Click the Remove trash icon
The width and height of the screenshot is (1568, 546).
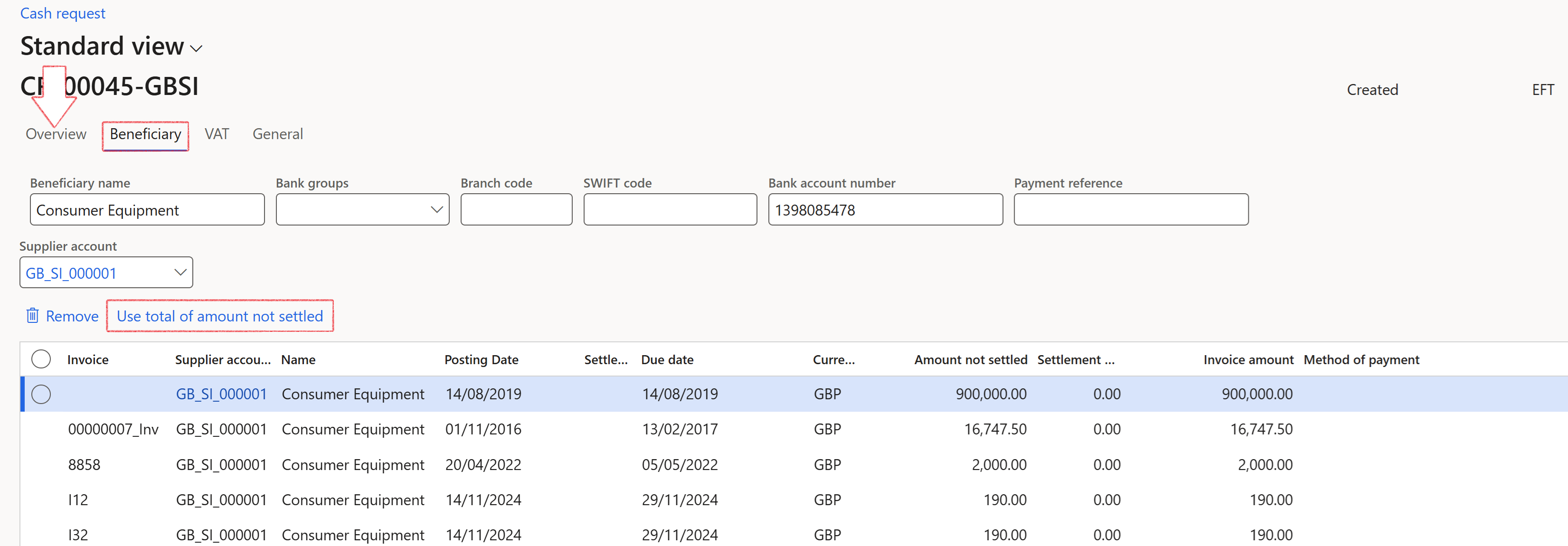pyautogui.click(x=32, y=315)
